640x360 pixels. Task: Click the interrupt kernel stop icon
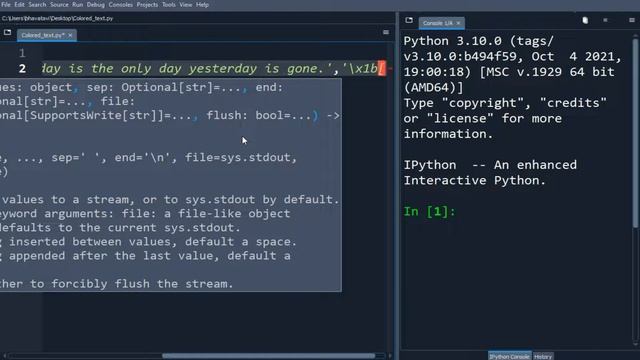pos(605,20)
